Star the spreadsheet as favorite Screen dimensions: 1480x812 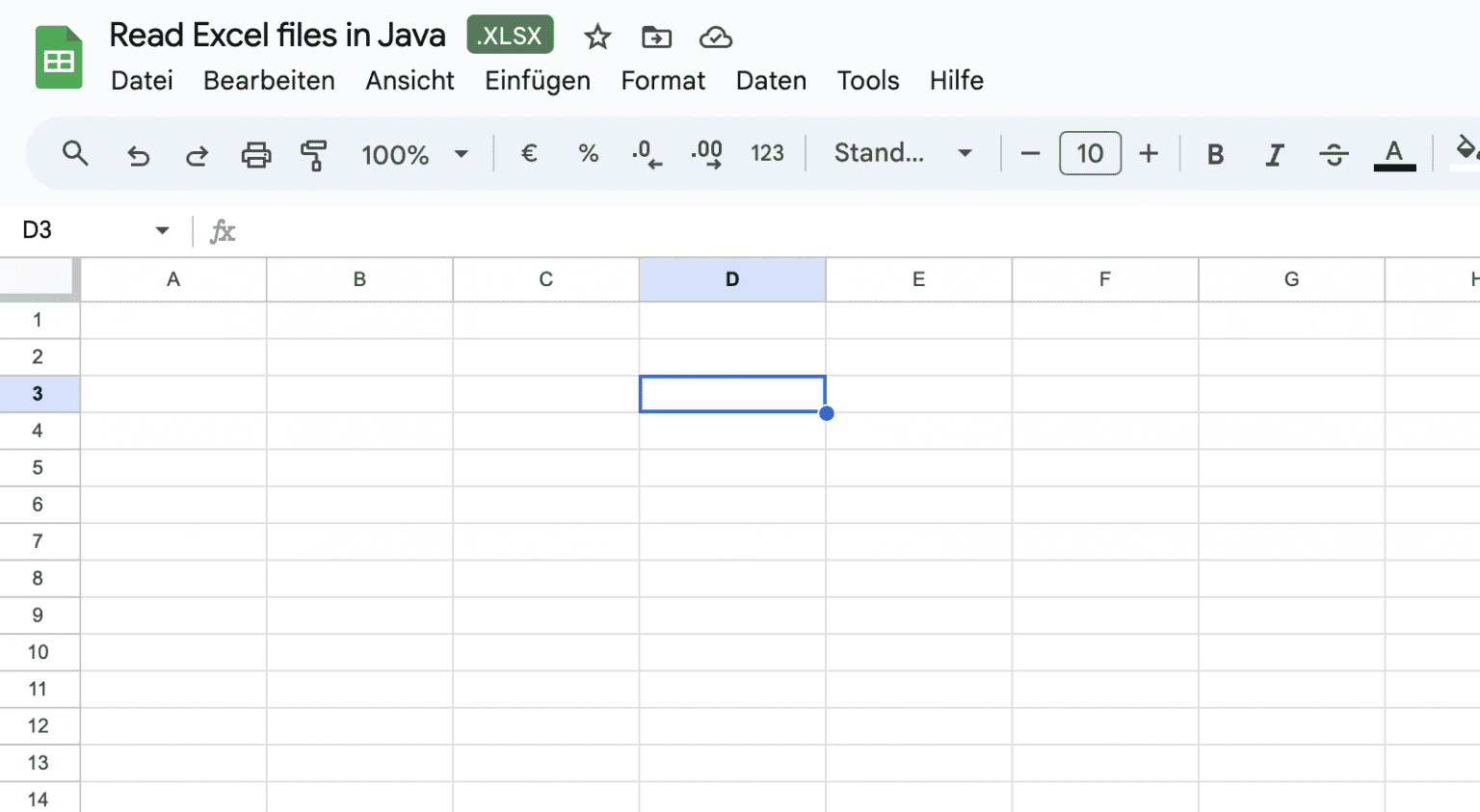[597, 37]
